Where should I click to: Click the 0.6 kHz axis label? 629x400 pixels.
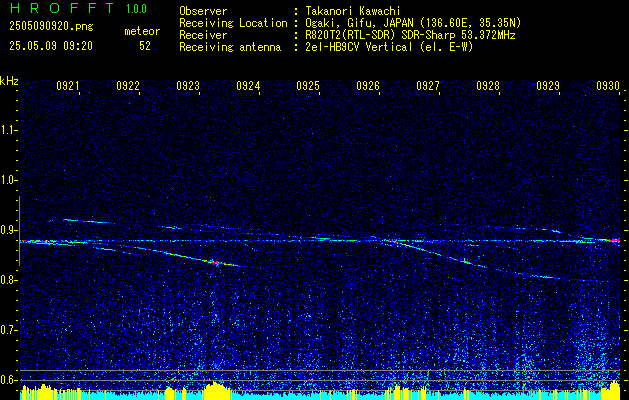coord(9,380)
